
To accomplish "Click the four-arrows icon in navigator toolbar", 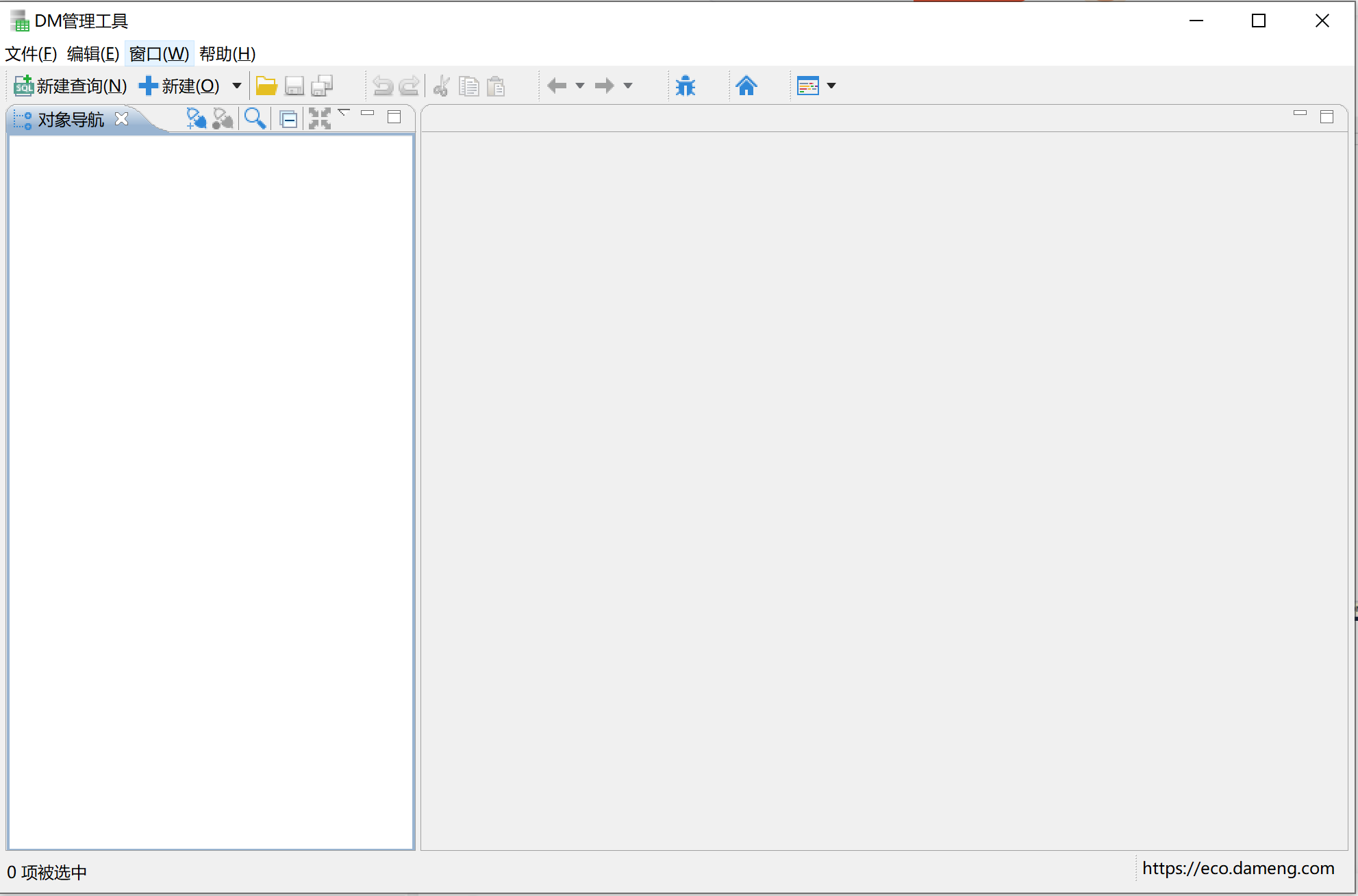I will pyautogui.click(x=319, y=119).
